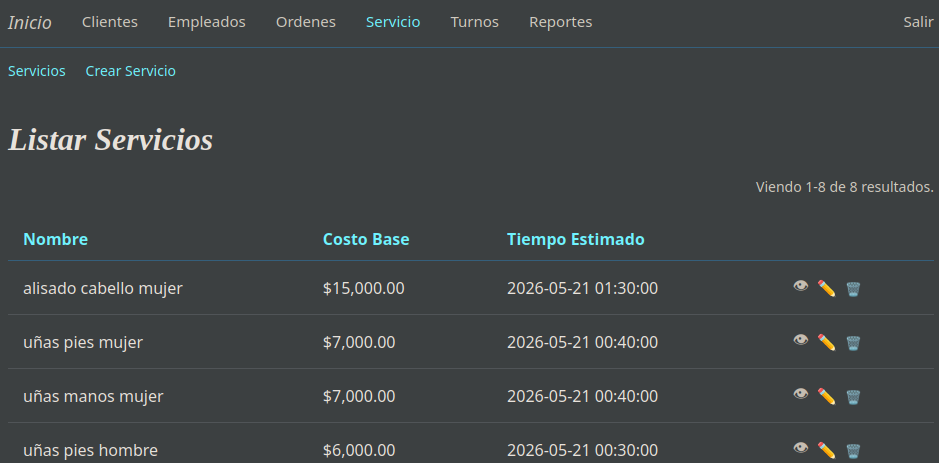Viewport: 939px width, 463px height.
Task: Open the Crear Servicio link
Action: click(x=131, y=71)
